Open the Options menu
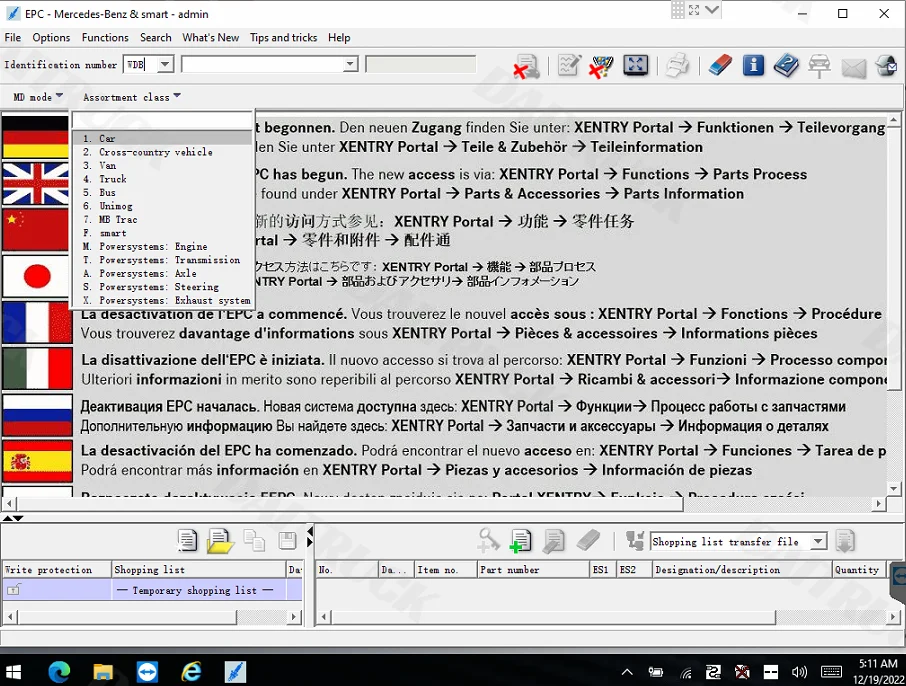The height and width of the screenshot is (686, 906). click(x=51, y=38)
